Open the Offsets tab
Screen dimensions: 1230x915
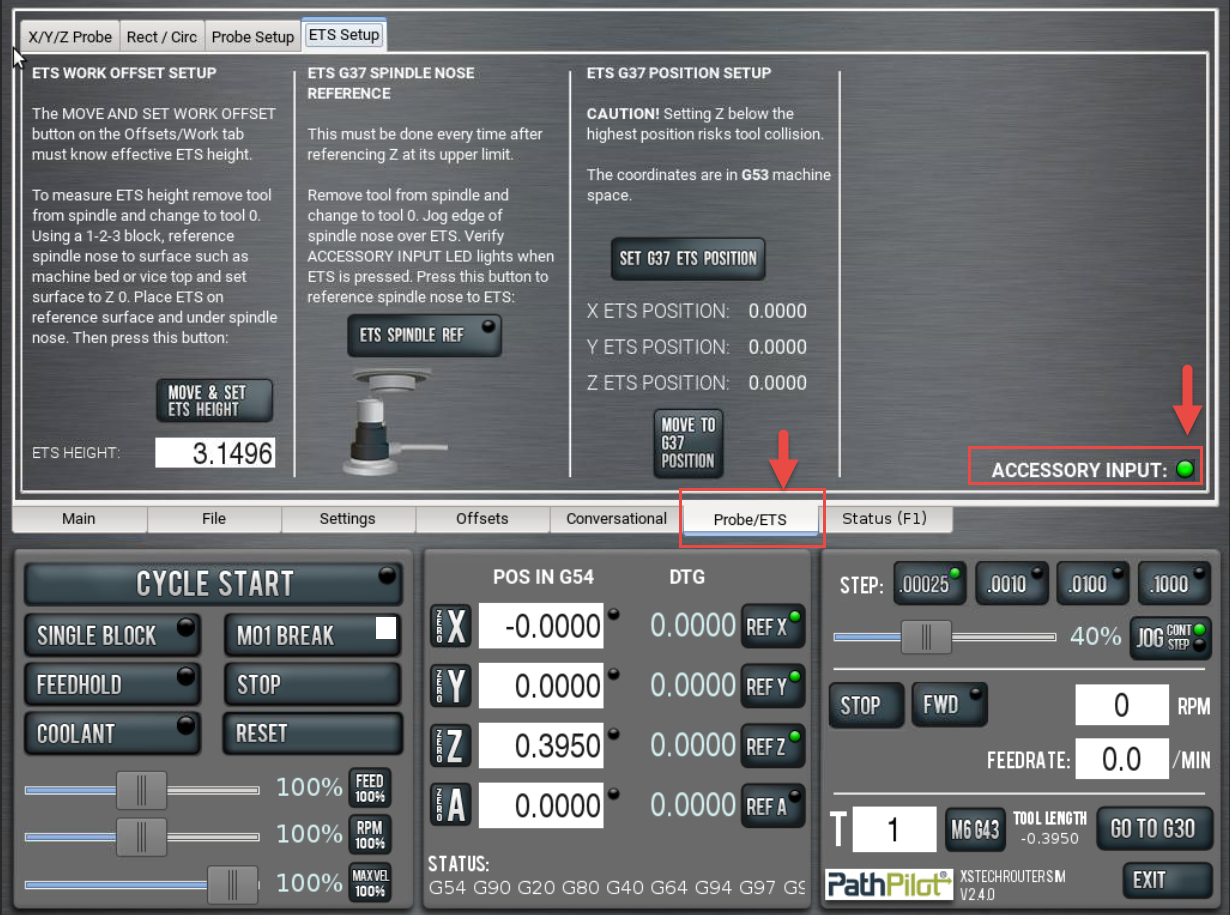[x=482, y=519]
